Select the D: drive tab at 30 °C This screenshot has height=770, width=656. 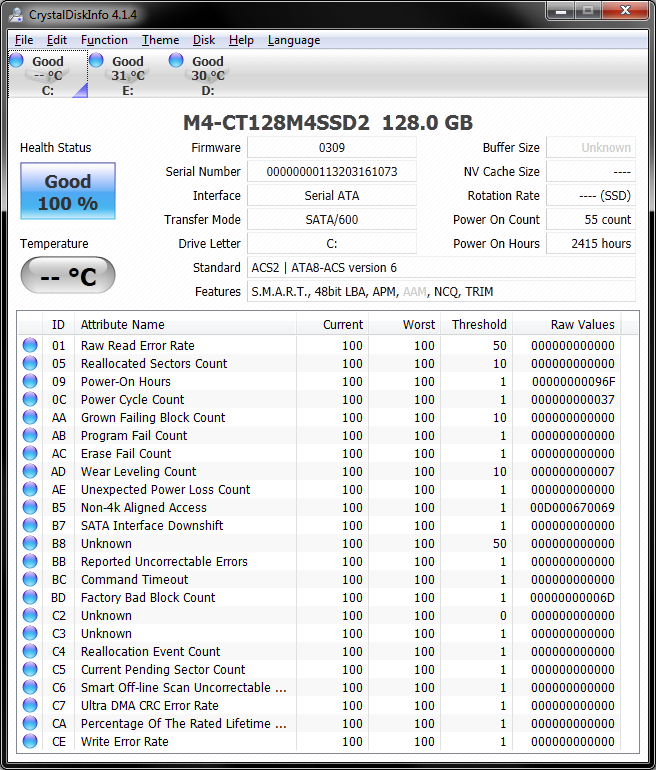click(208, 75)
